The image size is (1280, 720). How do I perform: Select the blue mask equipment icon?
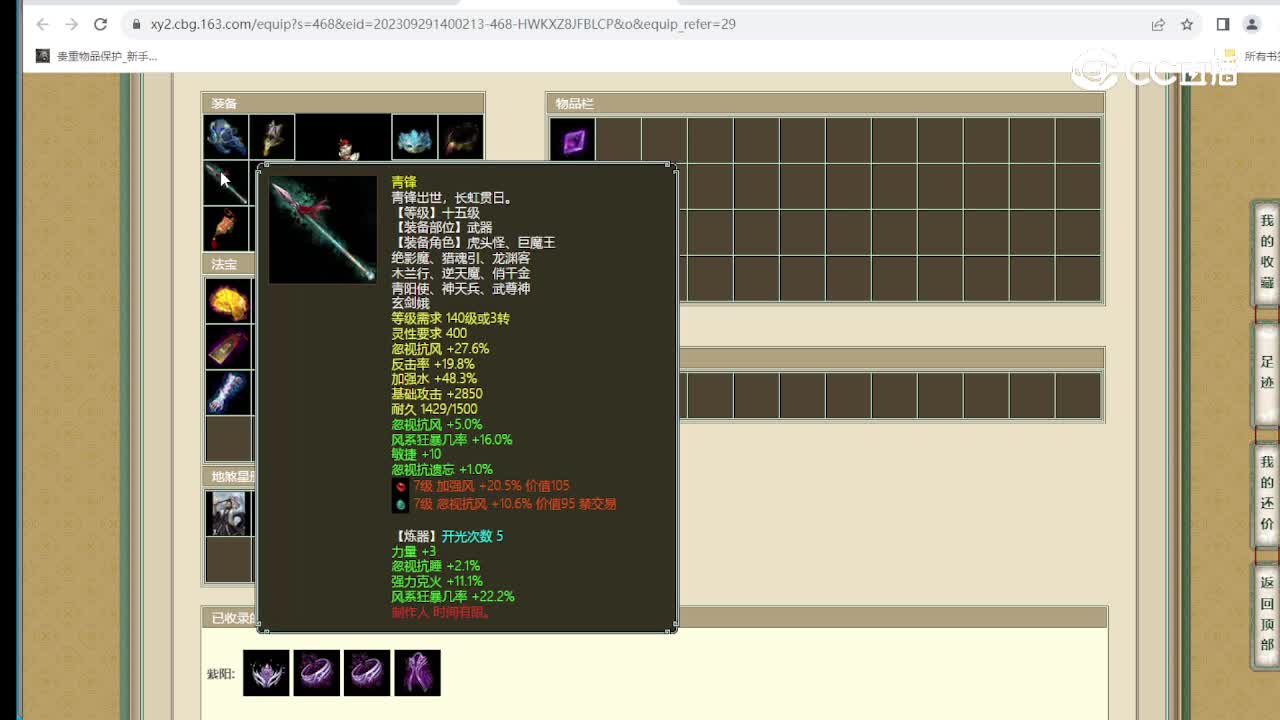(414, 137)
